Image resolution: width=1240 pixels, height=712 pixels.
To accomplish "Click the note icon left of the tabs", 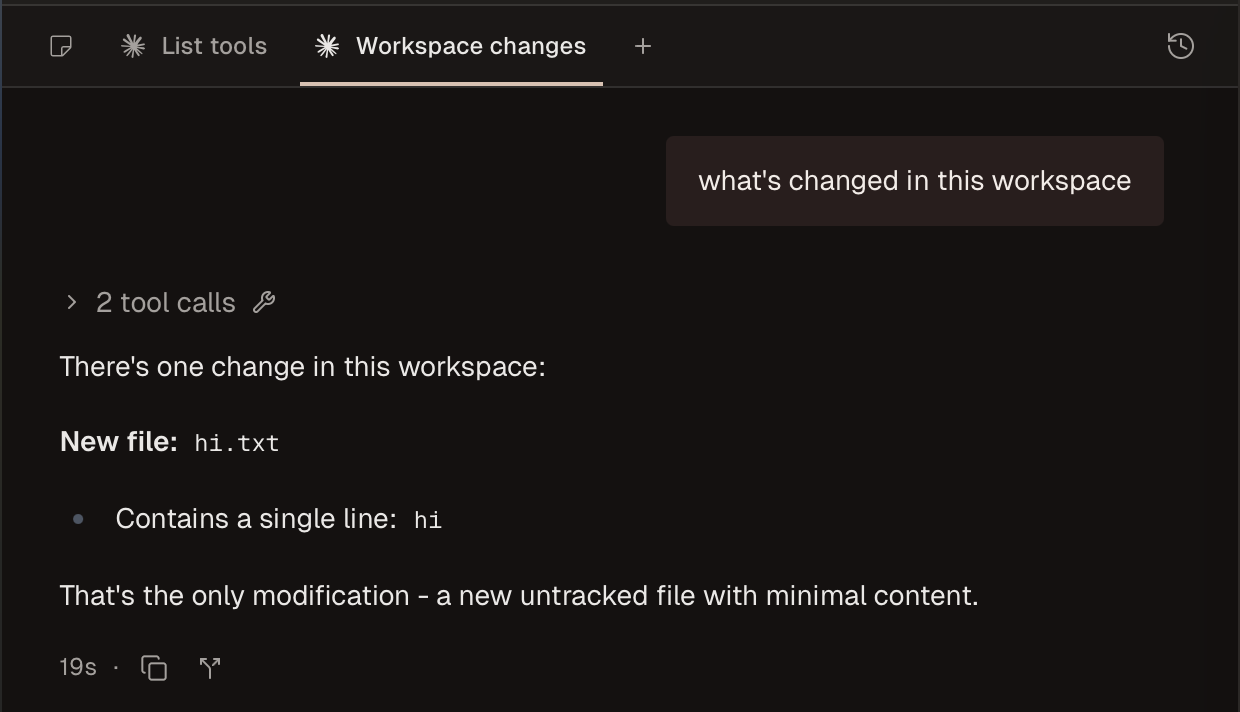I will pos(61,46).
